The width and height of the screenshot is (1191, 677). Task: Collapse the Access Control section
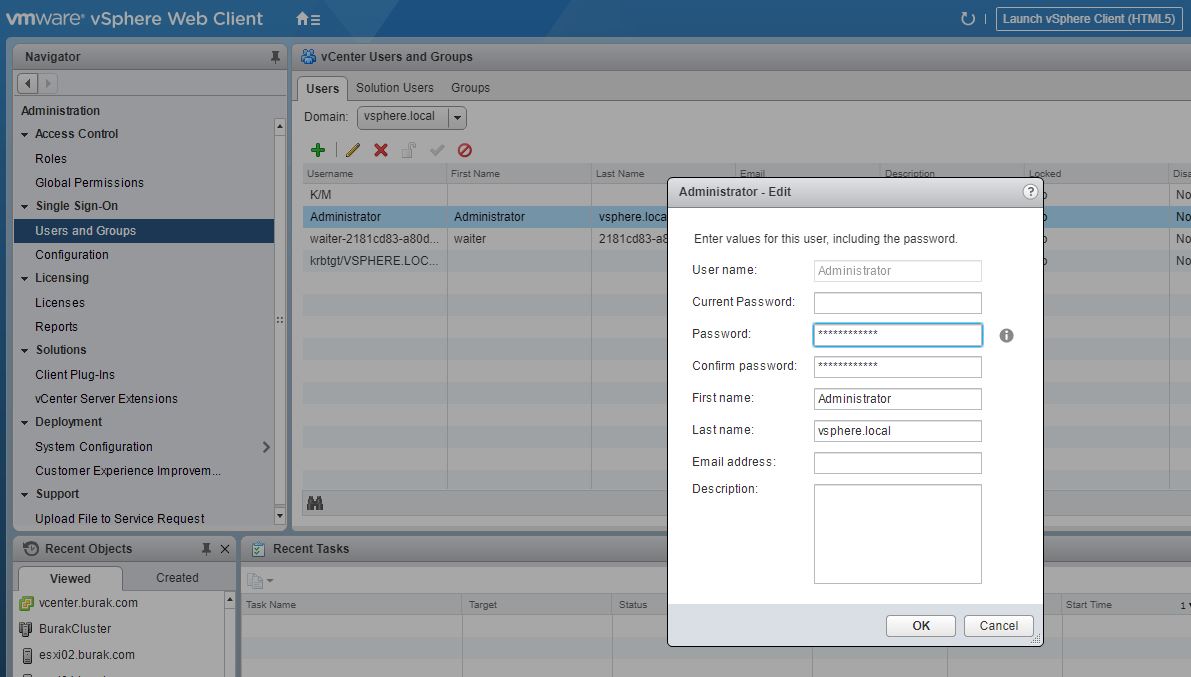pos(25,134)
